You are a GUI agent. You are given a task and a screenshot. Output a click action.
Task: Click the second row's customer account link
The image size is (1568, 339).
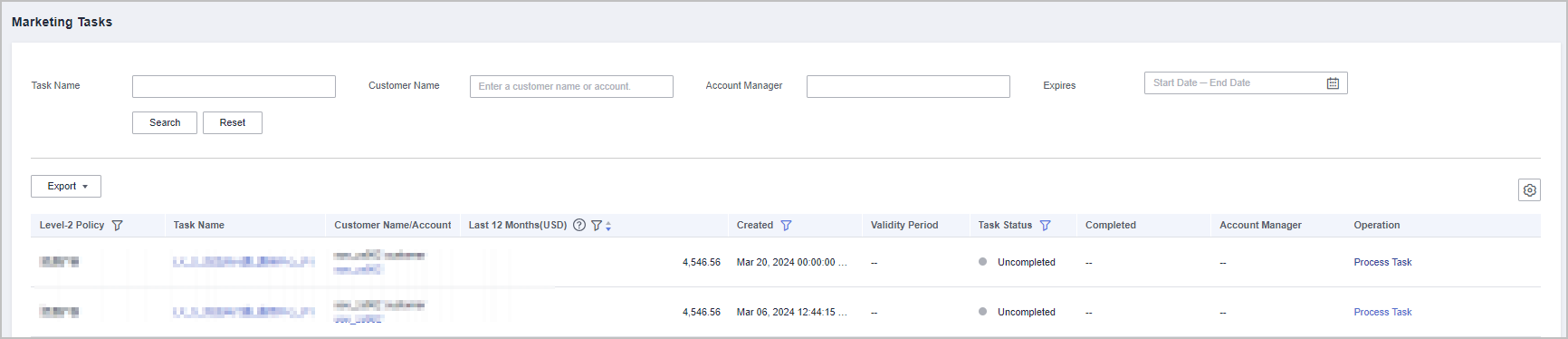[x=358, y=319]
